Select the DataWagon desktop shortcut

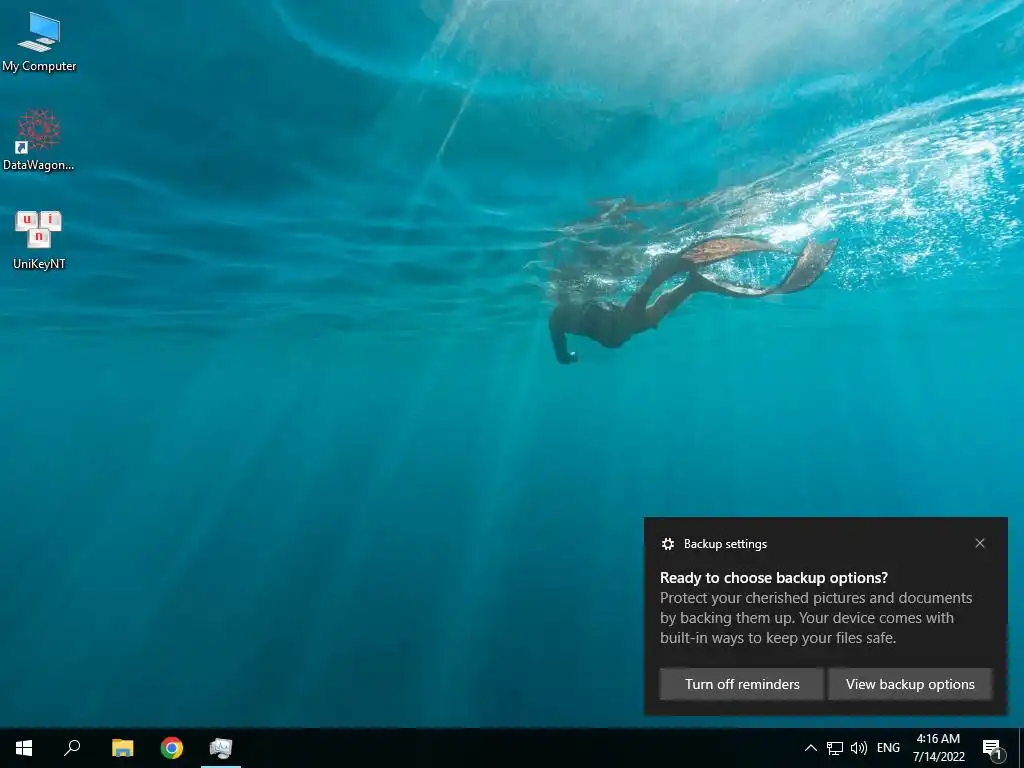pyautogui.click(x=39, y=140)
